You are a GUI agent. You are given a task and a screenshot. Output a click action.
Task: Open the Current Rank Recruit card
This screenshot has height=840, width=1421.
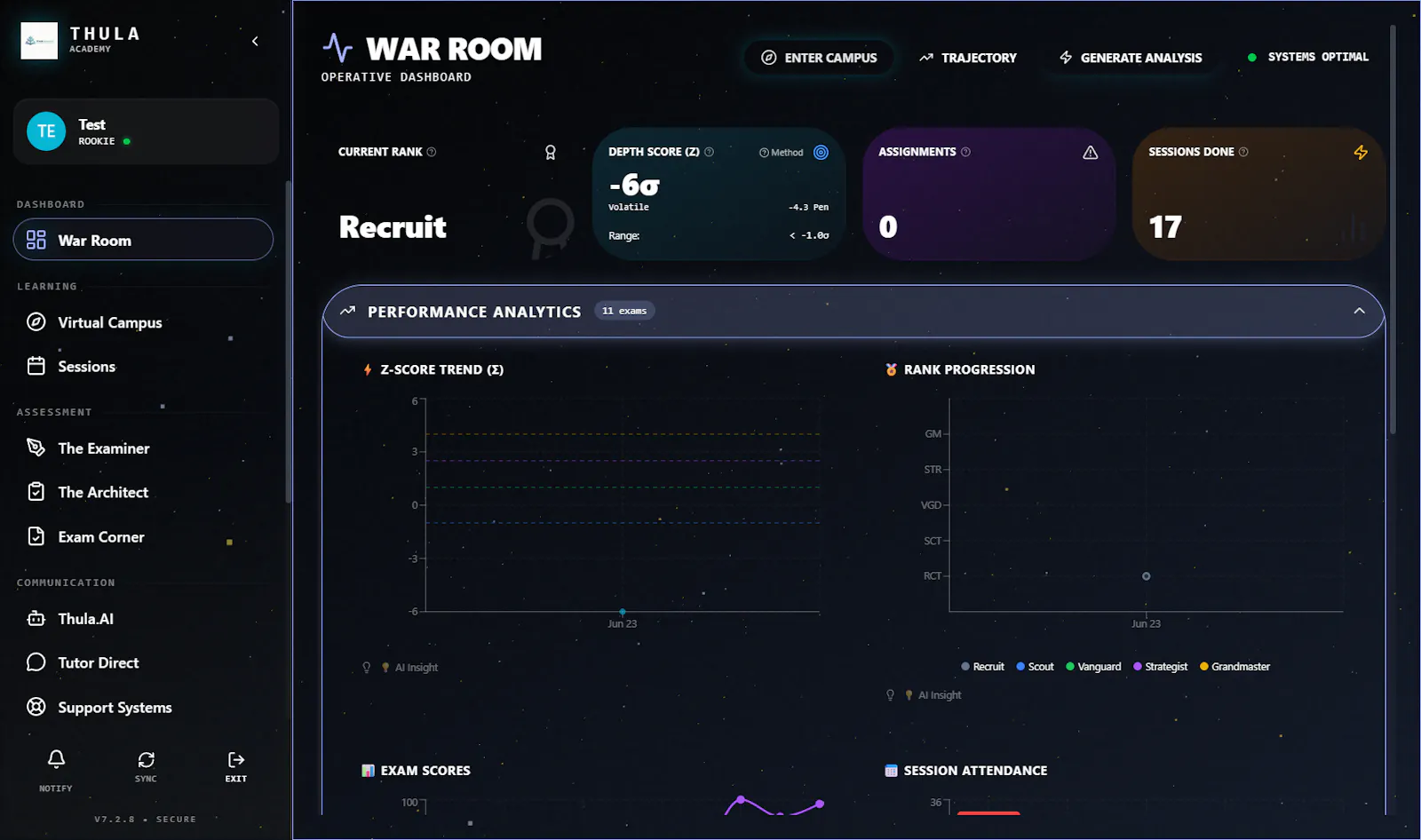449,194
